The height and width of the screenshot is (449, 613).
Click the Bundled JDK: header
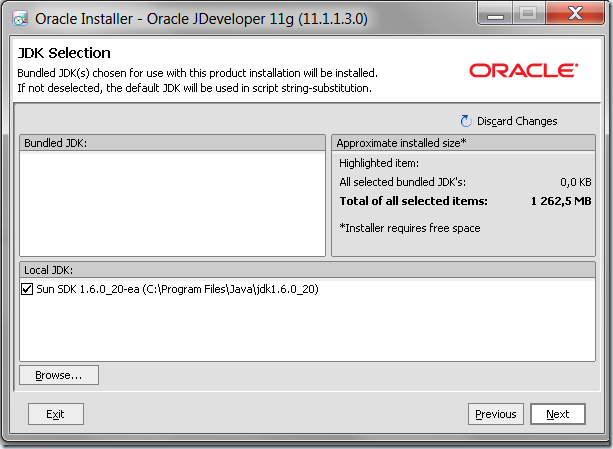click(x=172, y=143)
